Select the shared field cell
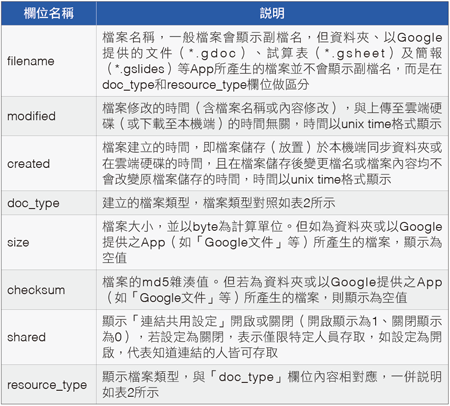The width and height of the screenshot is (450, 406). pos(49,337)
